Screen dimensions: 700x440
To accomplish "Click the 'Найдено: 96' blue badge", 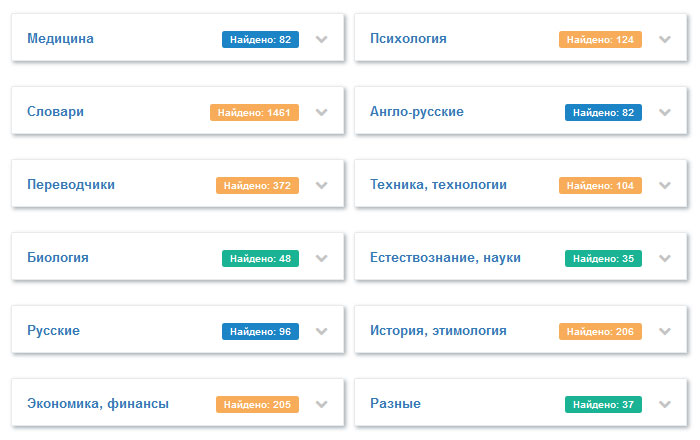I will [260, 331].
